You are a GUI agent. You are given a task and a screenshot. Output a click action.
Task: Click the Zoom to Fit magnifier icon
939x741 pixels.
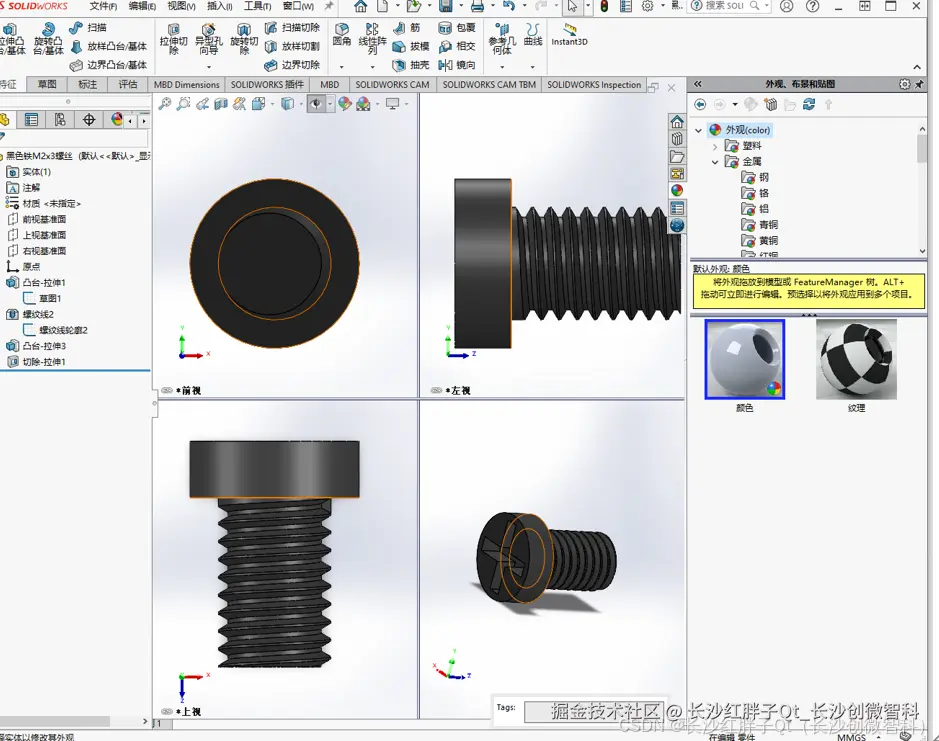165,104
